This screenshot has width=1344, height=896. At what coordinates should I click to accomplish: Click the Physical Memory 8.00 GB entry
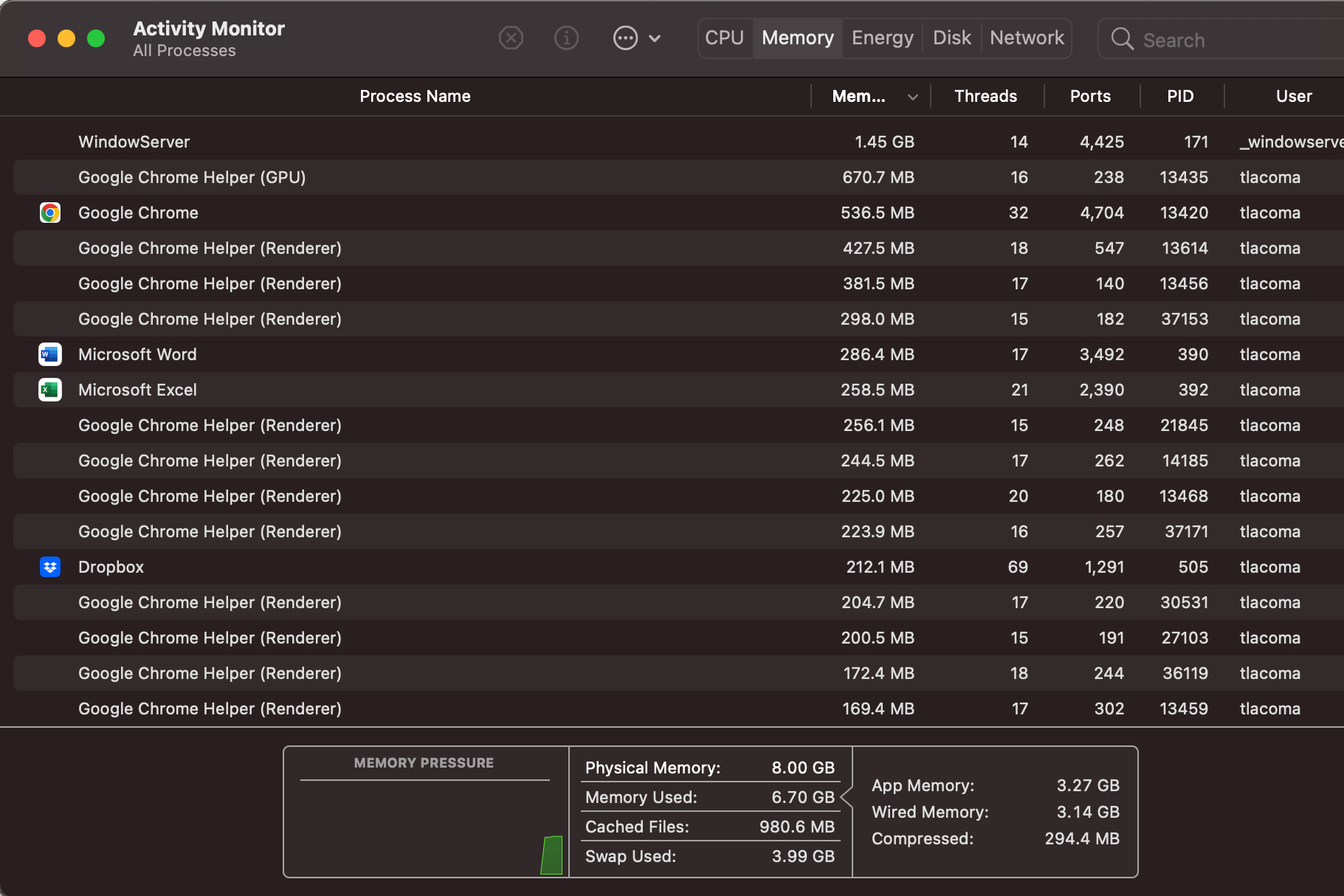(710, 768)
